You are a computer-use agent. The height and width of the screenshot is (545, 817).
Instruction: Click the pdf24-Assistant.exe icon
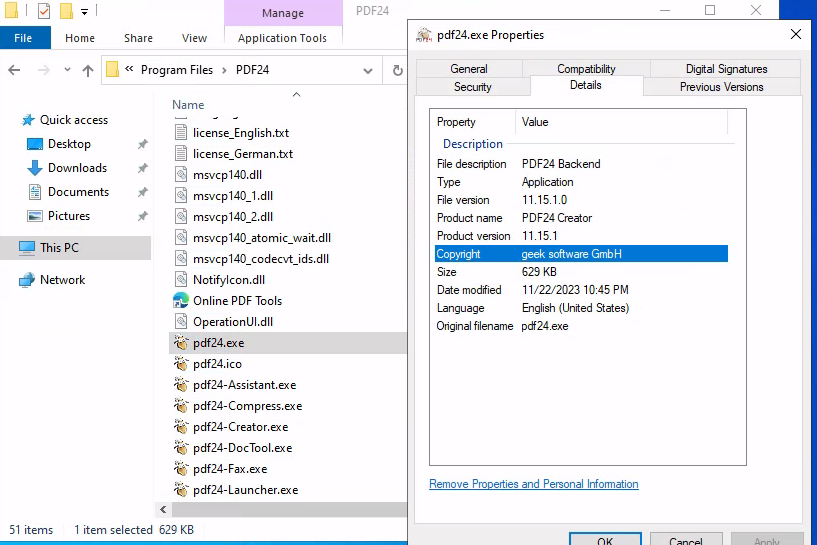pyautogui.click(x=181, y=385)
